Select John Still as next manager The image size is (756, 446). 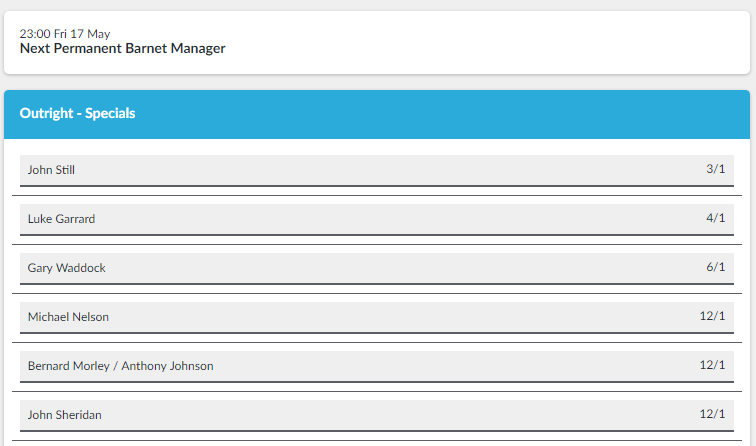[51, 170]
